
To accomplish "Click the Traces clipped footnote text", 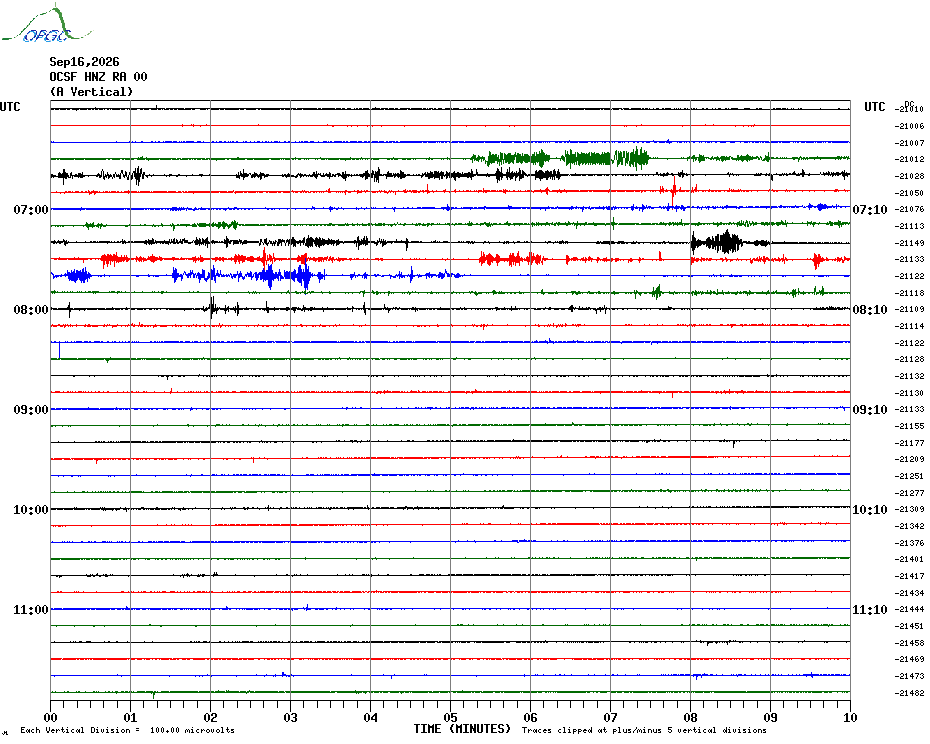I will pyautogui.click(x=644, y=730).
